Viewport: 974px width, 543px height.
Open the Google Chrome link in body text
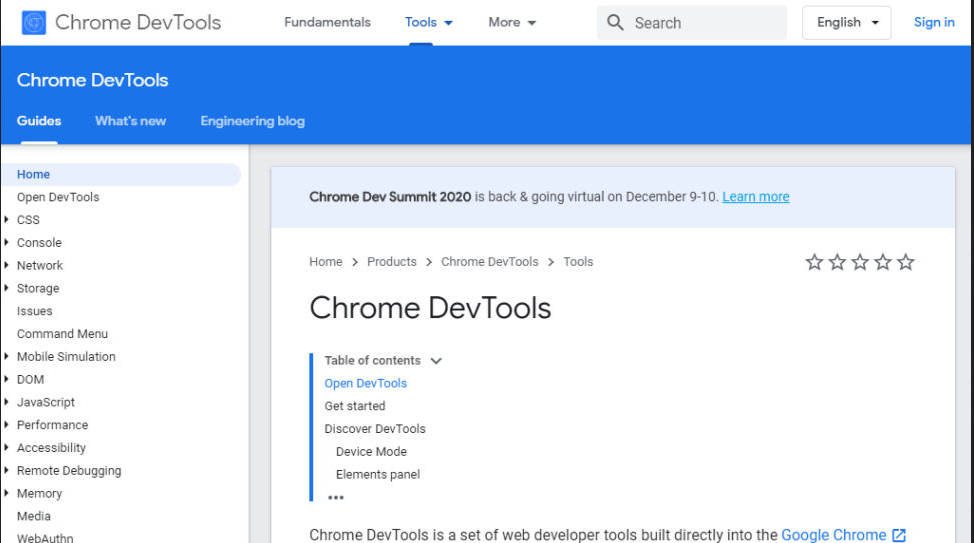coord(834,535)
